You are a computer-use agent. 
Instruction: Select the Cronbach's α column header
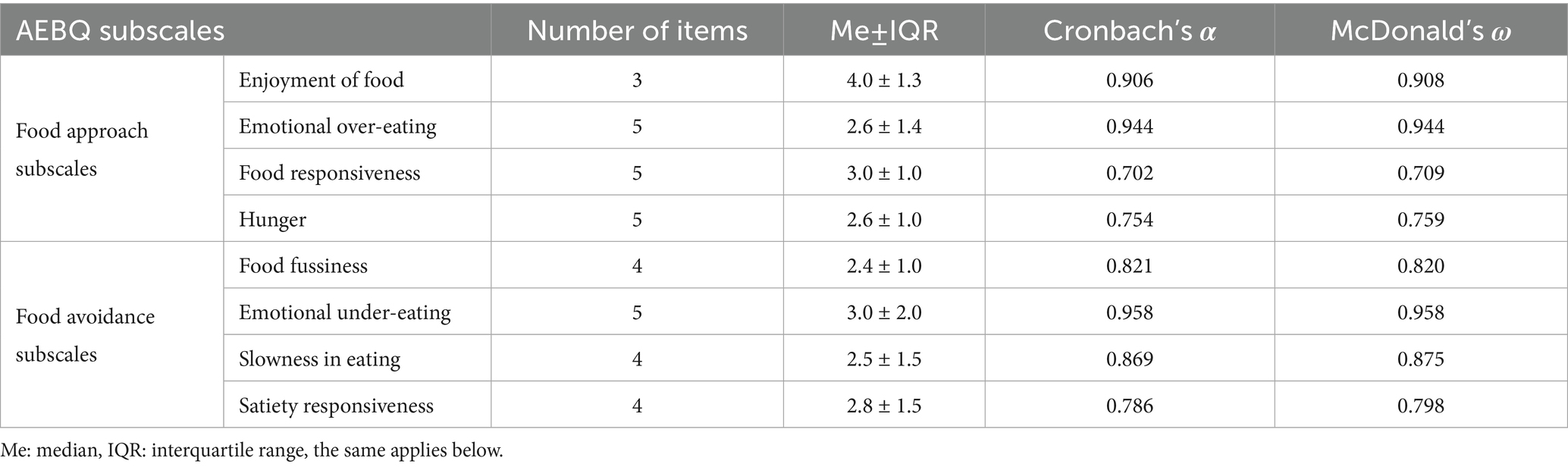click(x=1130, y=30)
